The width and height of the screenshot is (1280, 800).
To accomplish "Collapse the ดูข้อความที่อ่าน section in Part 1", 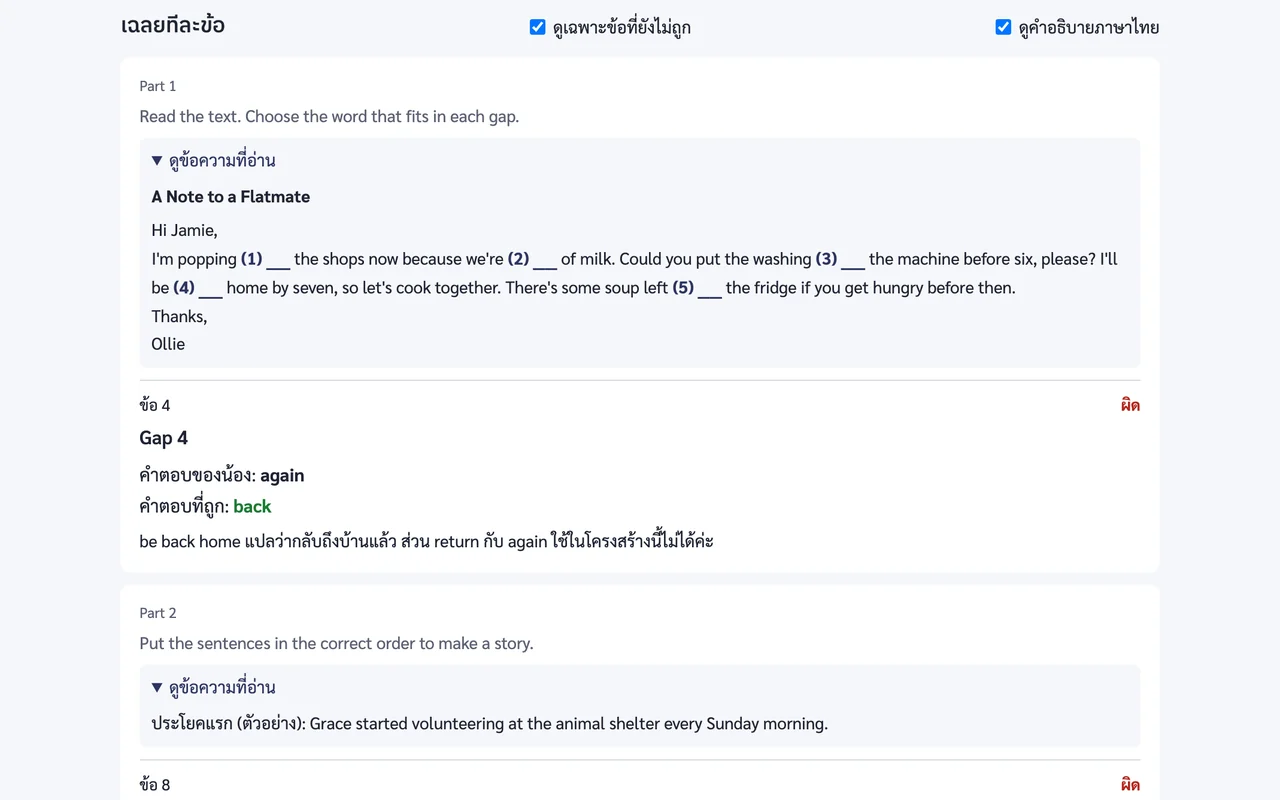I will pos(213,160).
